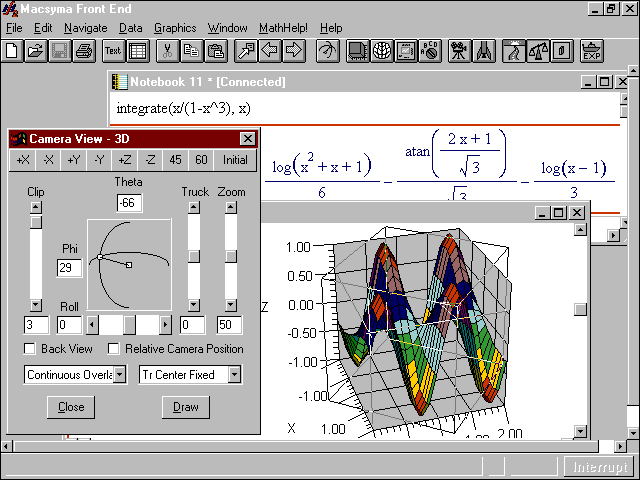Click the balance scales toolbar icon

(537, 50)
